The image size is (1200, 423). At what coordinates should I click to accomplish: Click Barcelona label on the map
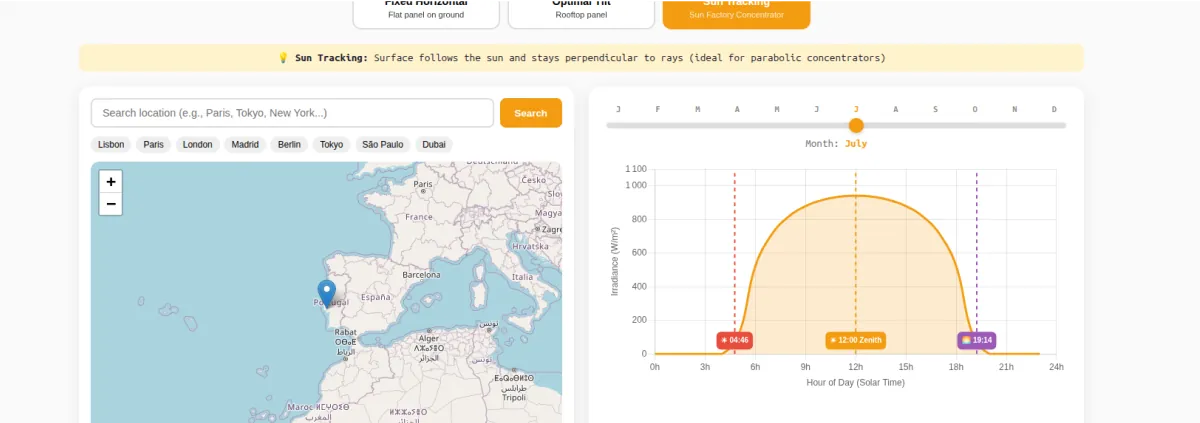point(421,274)
